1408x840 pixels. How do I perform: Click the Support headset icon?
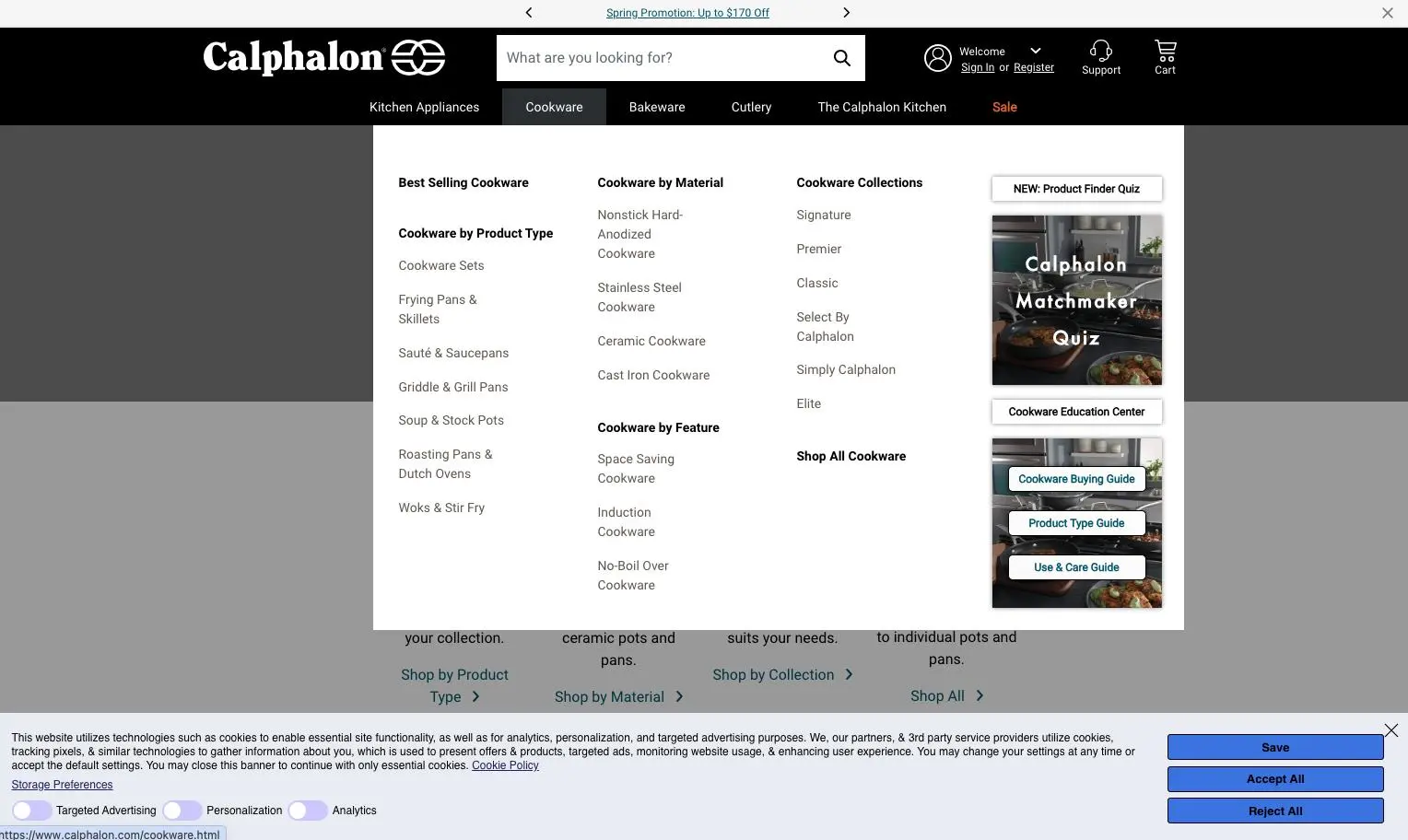[x=1100, y=50]
